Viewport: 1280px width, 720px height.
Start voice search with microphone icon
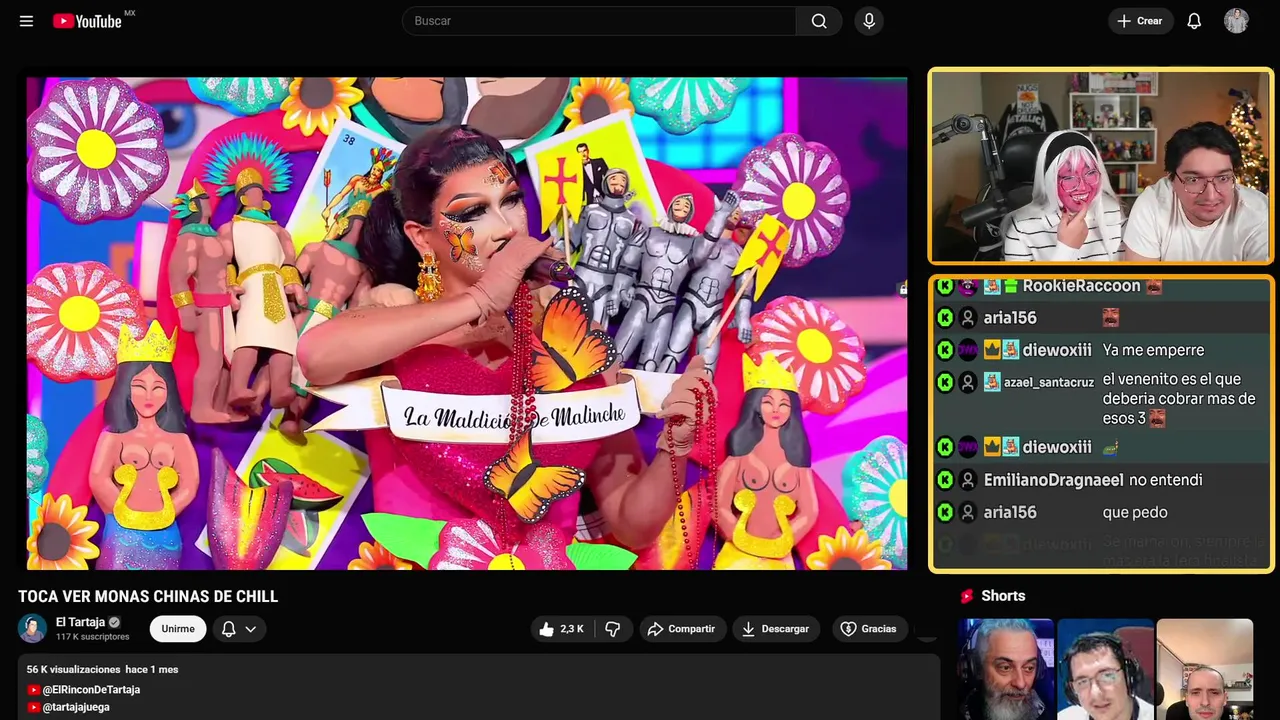[869, 21]
